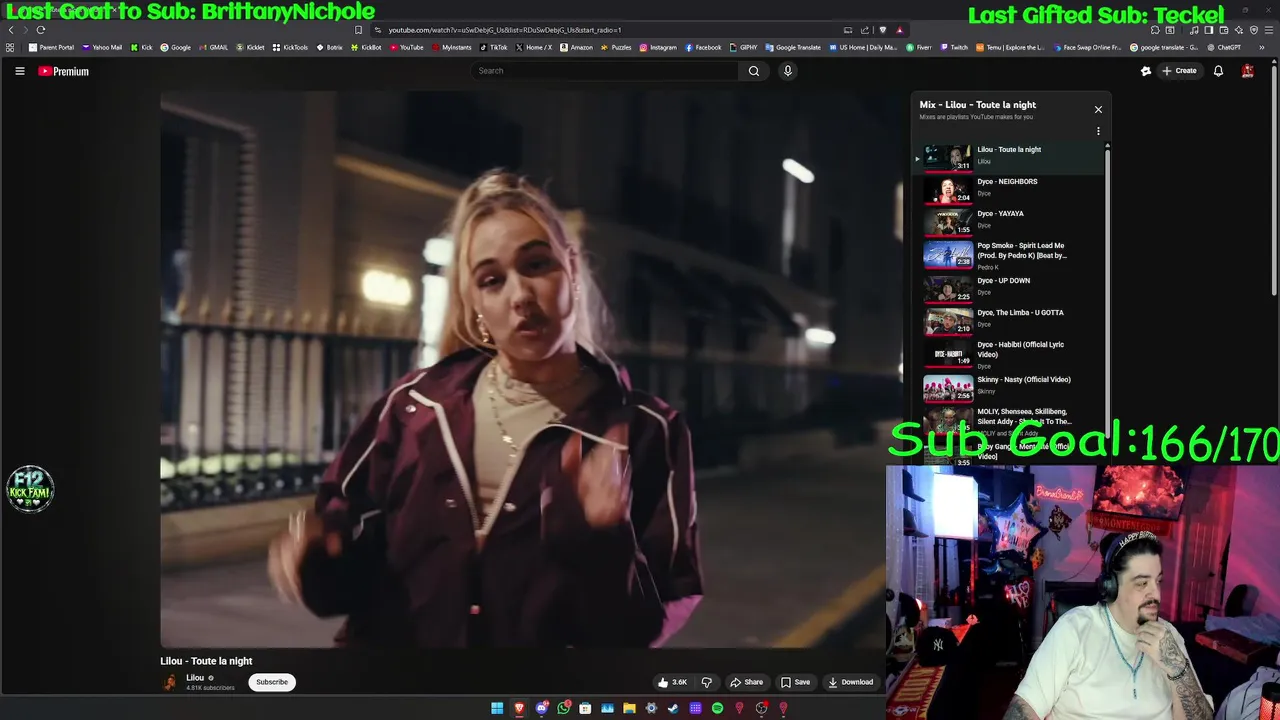
Task: Share the video
Action: point(746,682)
